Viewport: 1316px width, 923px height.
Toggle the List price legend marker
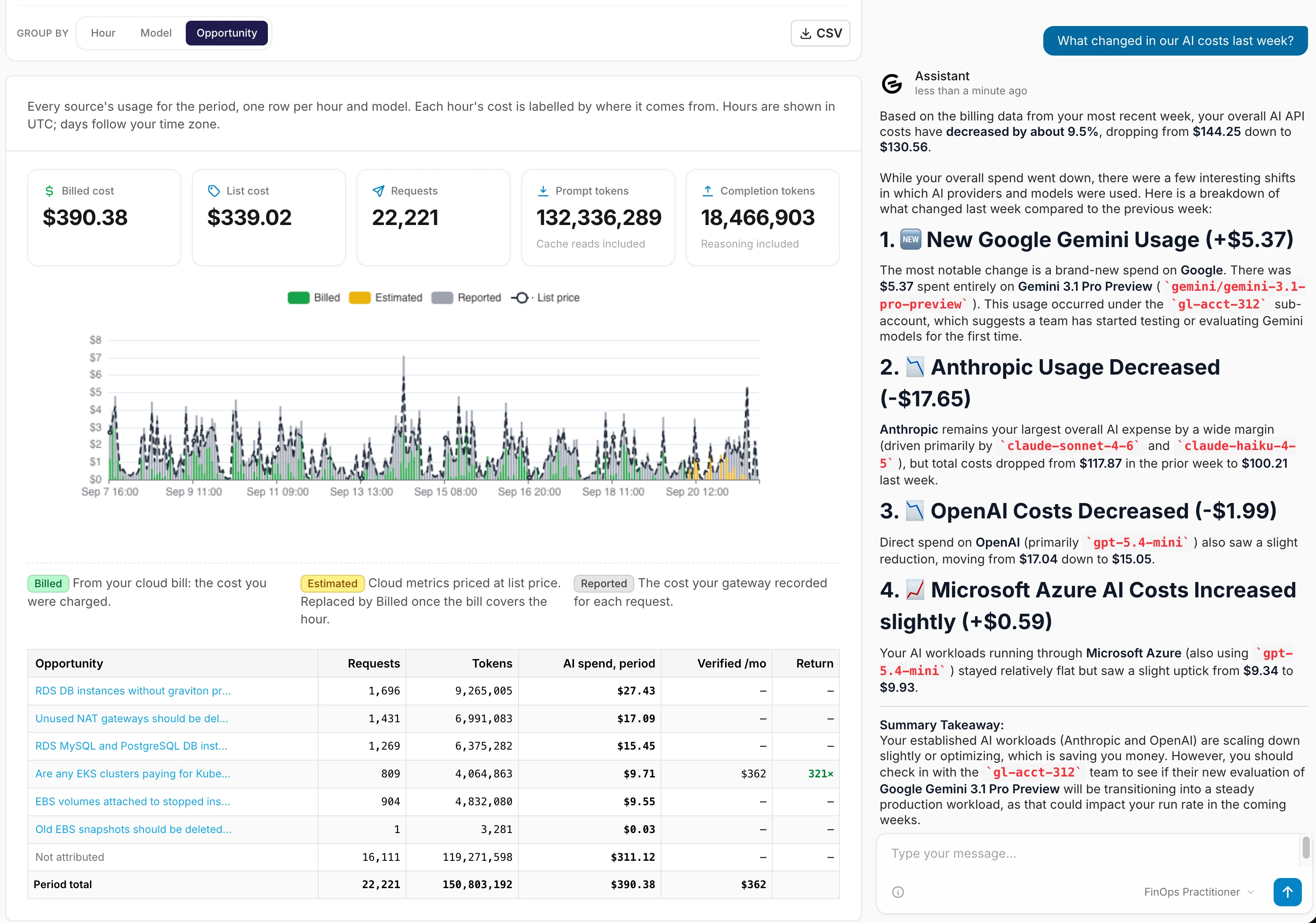pyautogui.click(x=521, y=298)
